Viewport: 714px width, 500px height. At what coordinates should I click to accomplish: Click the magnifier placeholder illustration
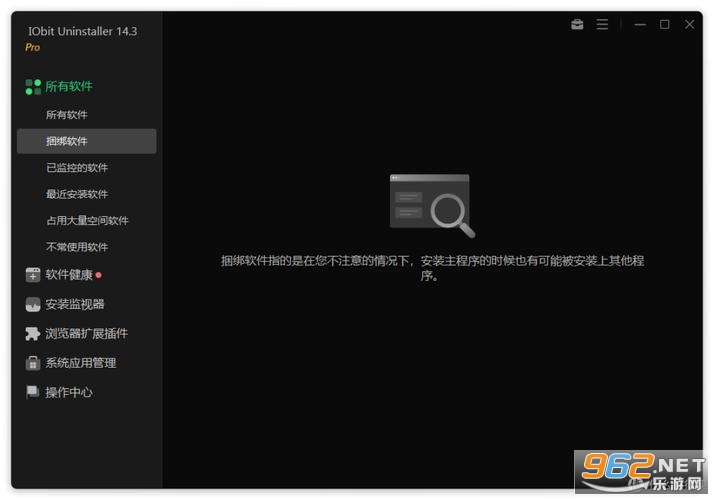(432, 205)
